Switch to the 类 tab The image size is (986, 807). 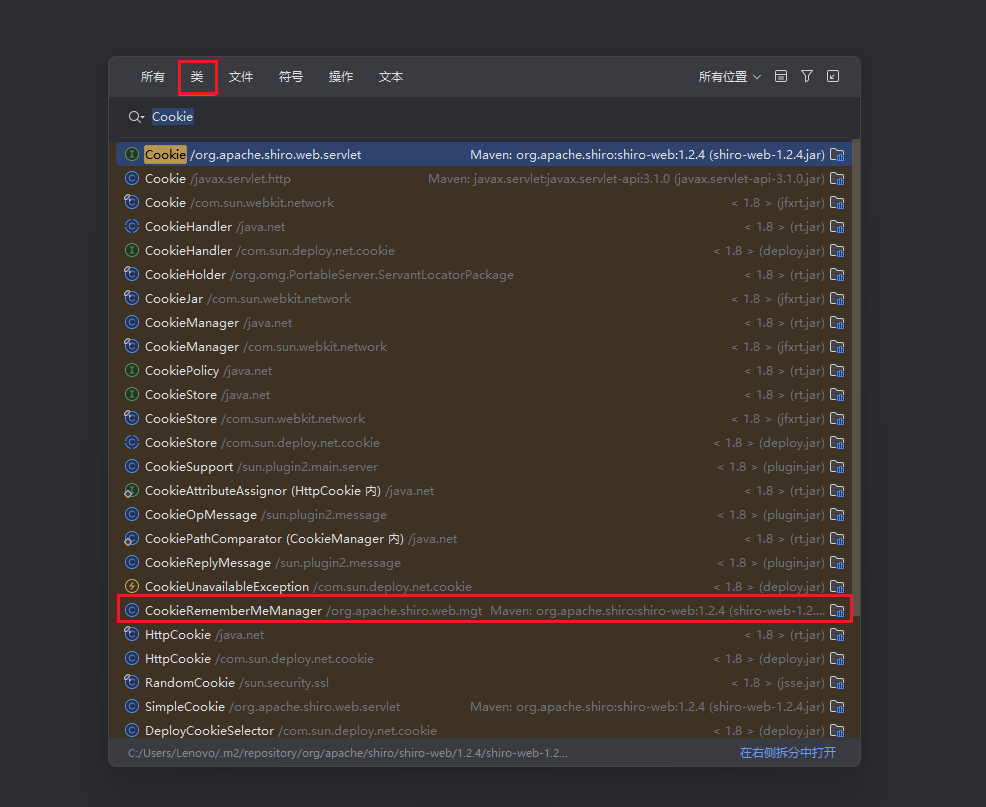click(197, 77)
